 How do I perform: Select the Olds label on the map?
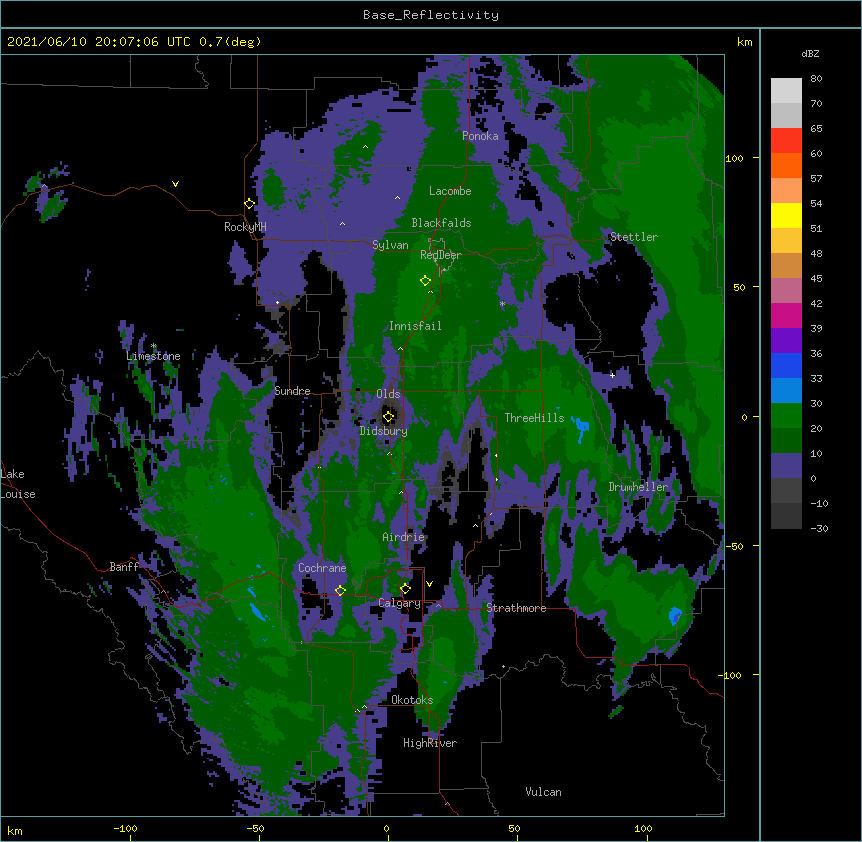388,394
